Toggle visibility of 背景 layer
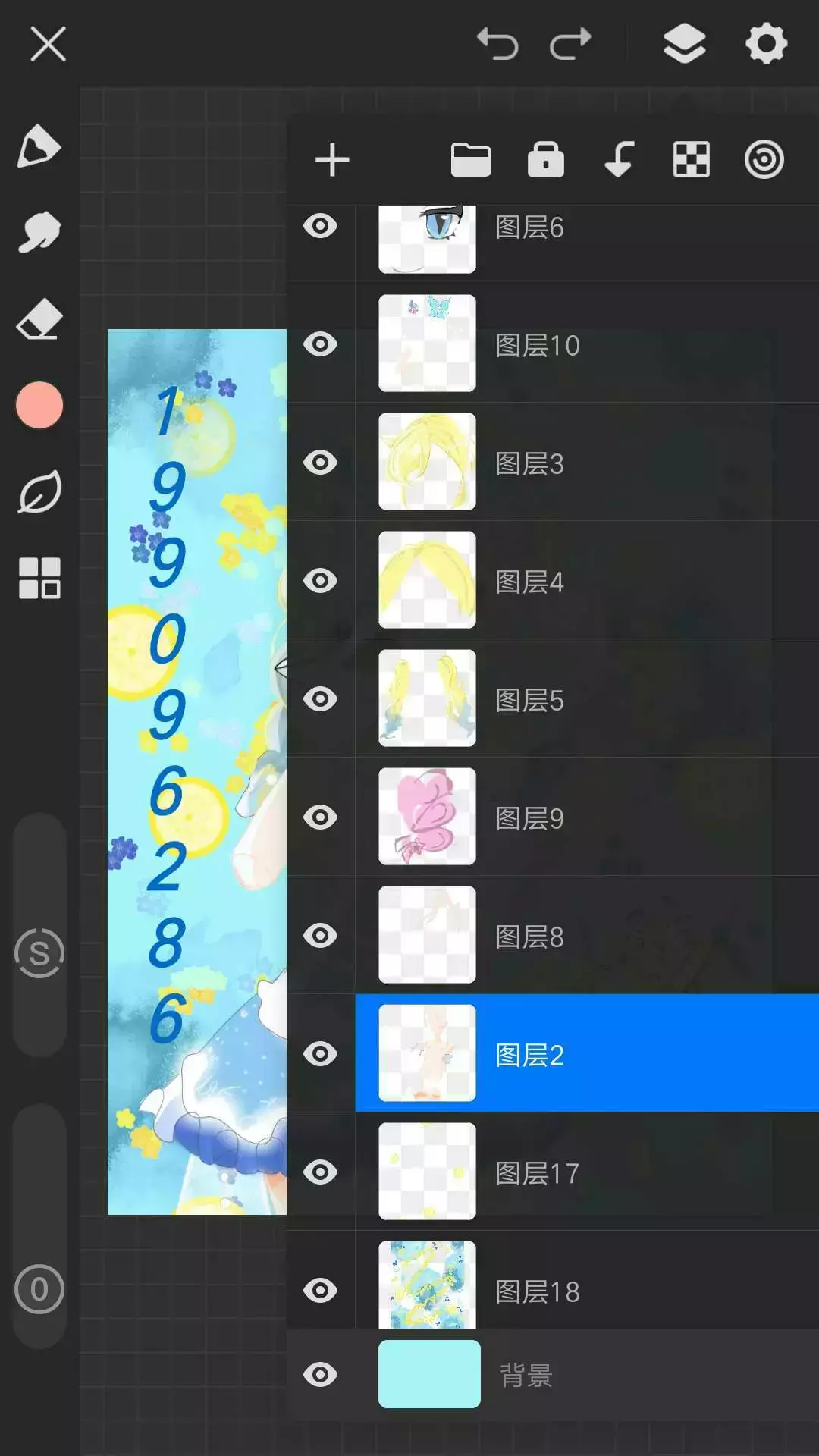Screen dimensions: 819x1456 click(x=320, y=1375)
